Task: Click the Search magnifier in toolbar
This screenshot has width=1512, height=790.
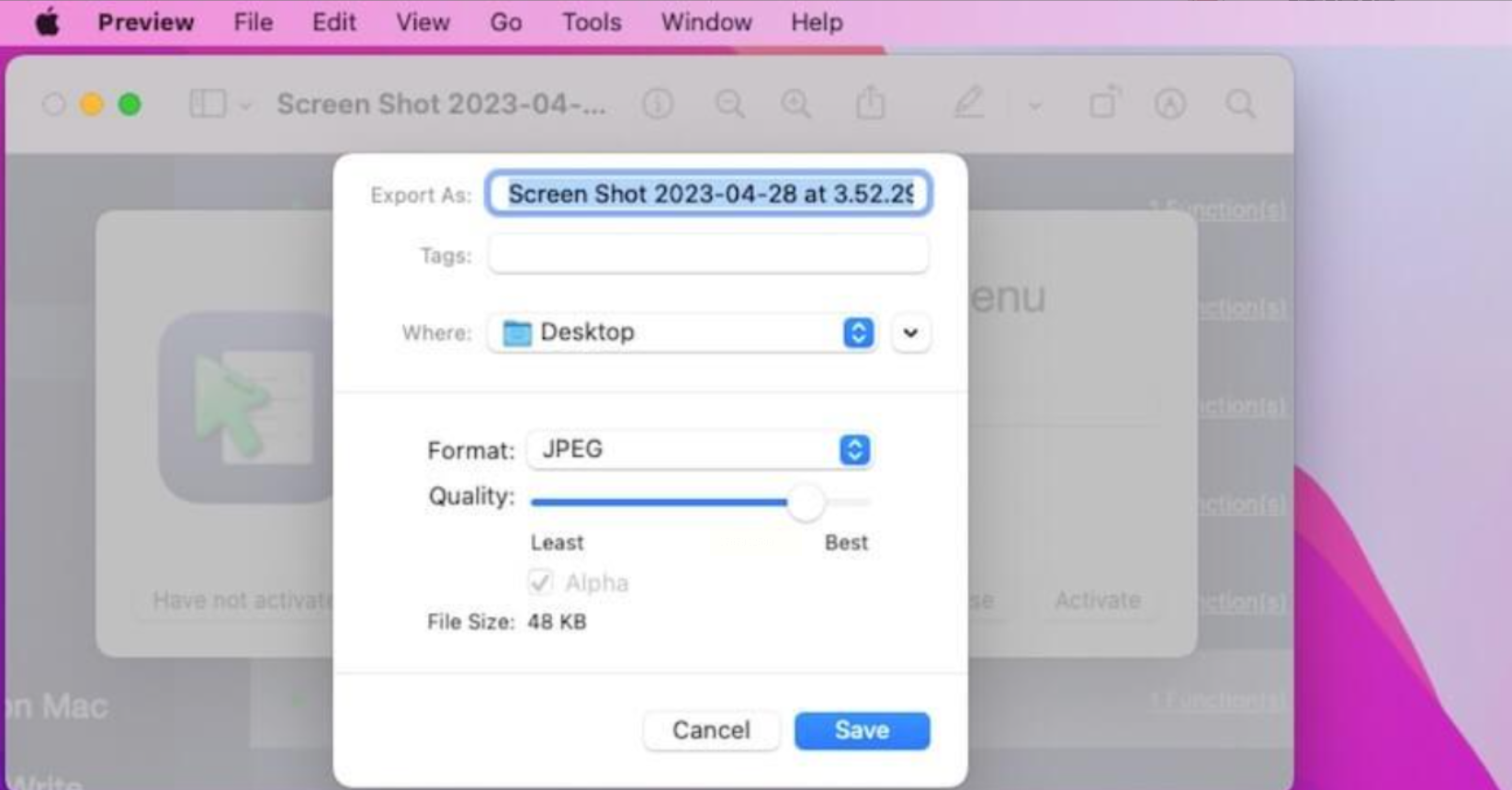Action: (1240, 104)
